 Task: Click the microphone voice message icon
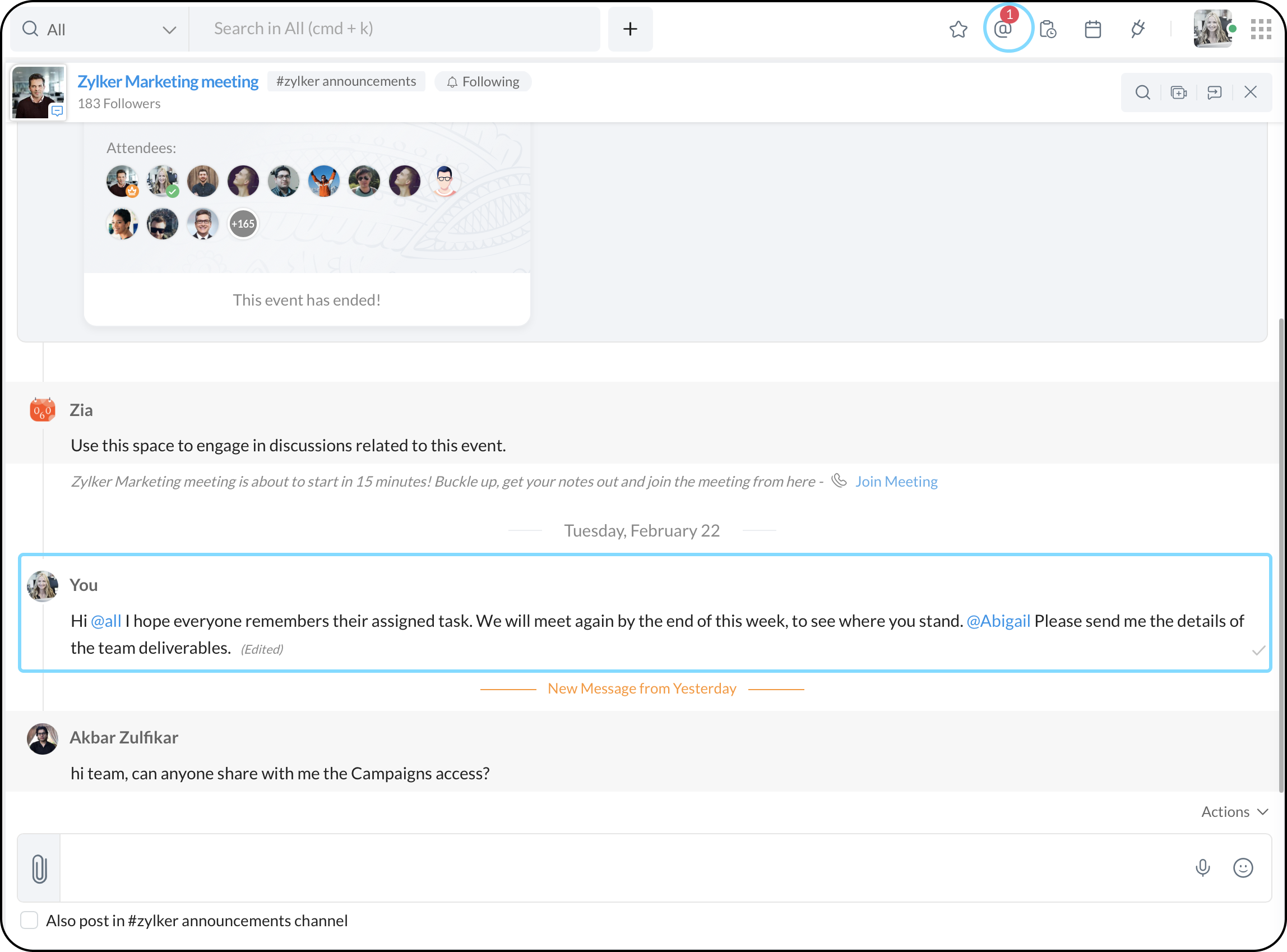[1202, 867]
